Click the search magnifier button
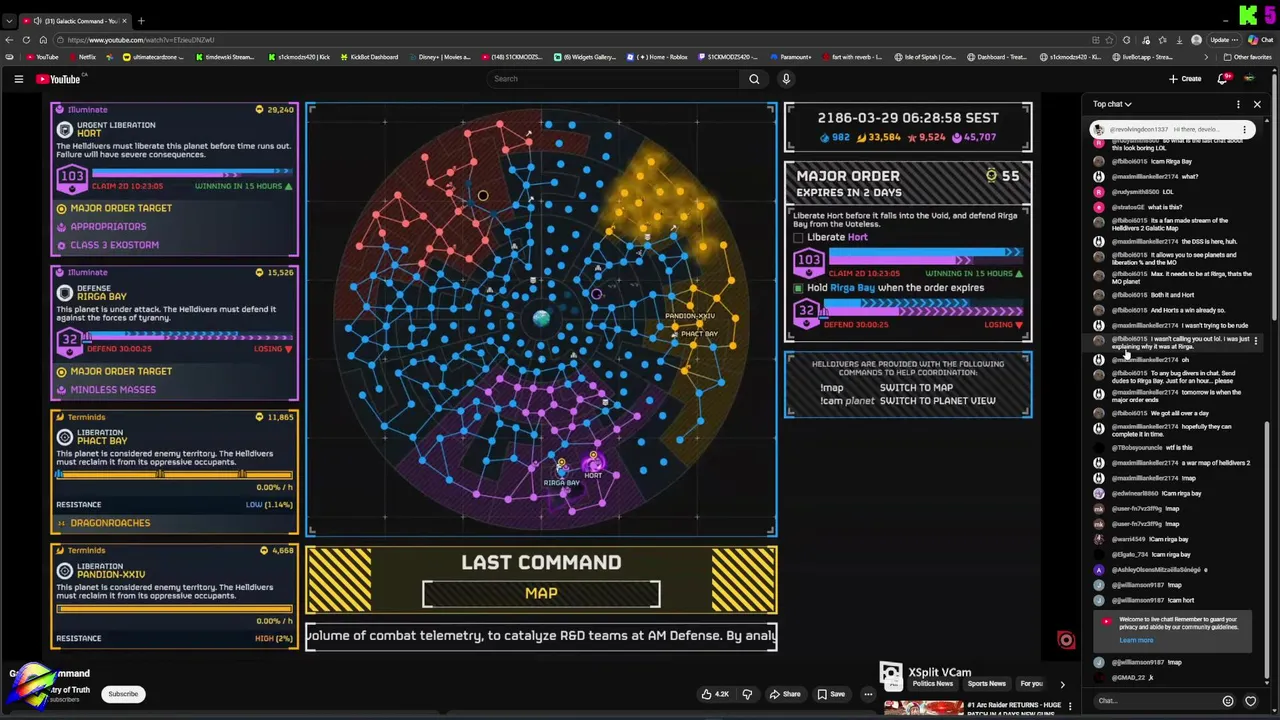Viewport: 1280px width, 720px height. 754,79
